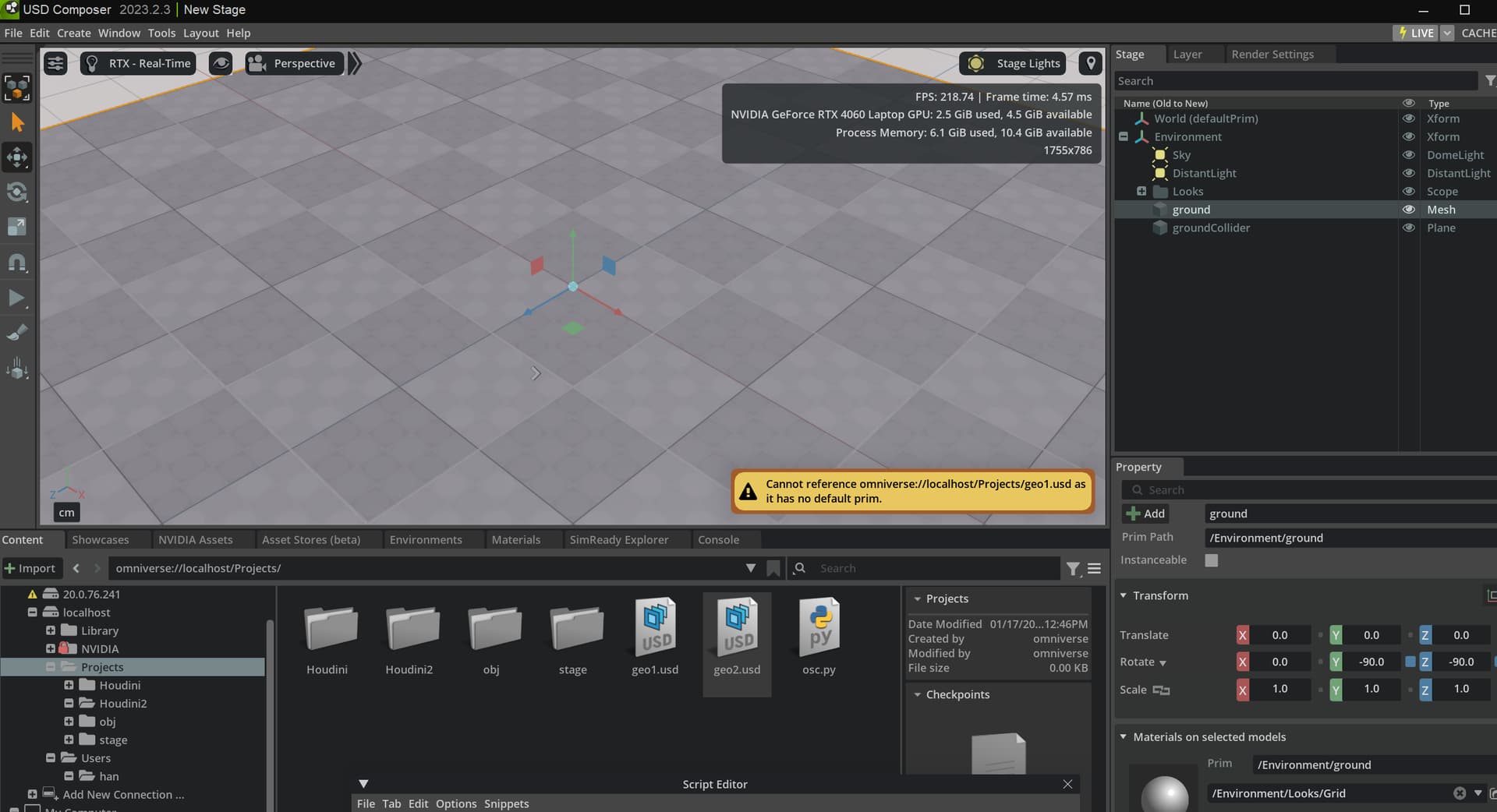Go back in content browser history
Screen dimensions: 1497x812
pos(76,568)
